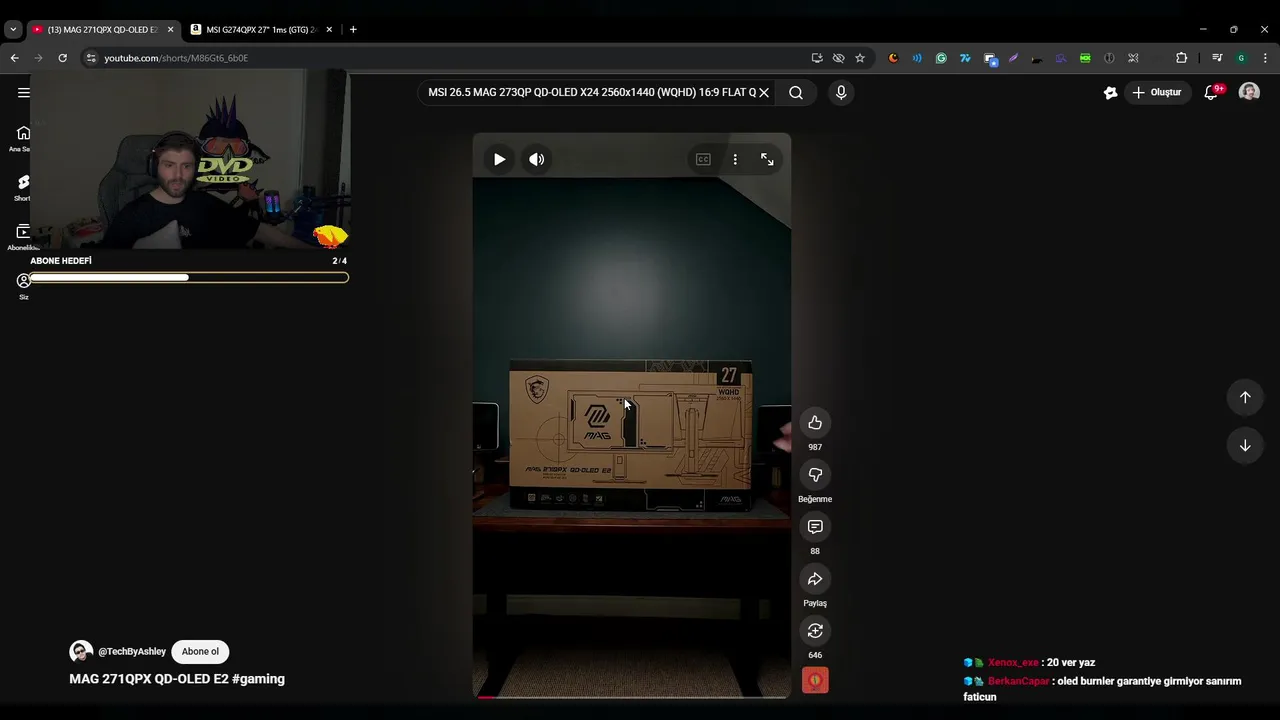Seek using the Shorts progress bar
This screenshot has width=1280, height=720.
[x=632, y=697]
